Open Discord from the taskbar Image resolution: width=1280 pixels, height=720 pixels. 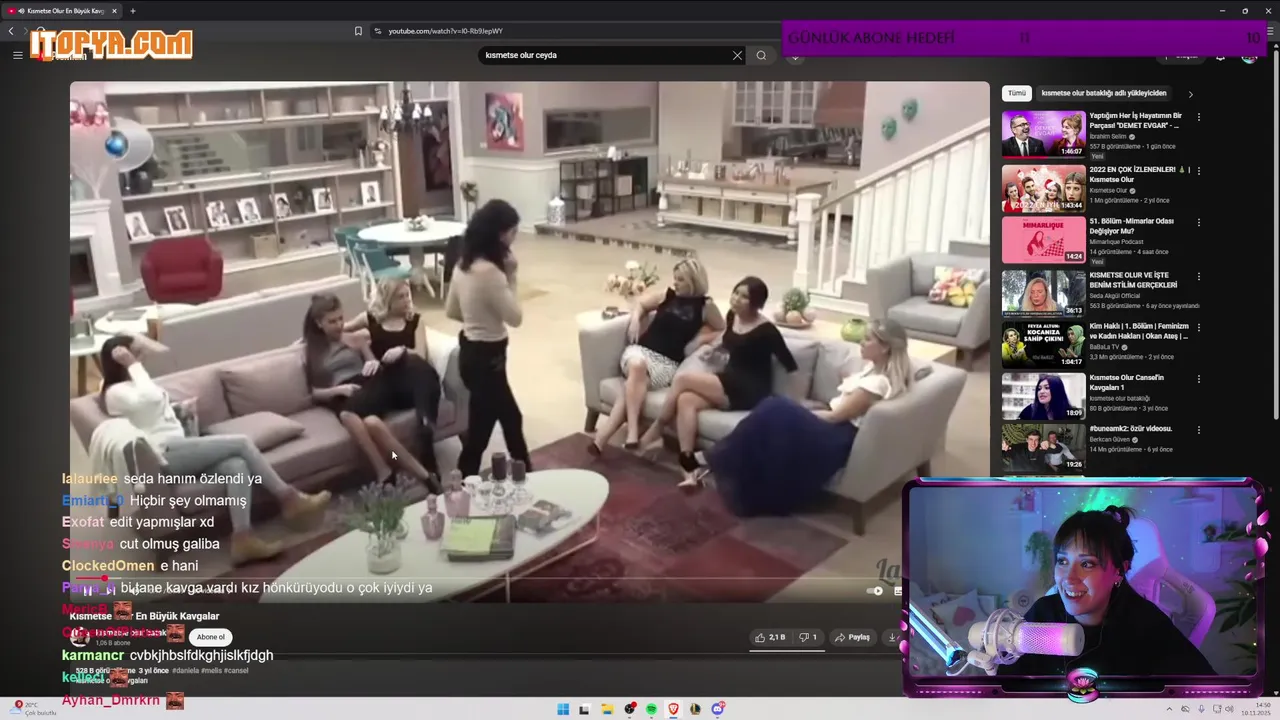717,709
